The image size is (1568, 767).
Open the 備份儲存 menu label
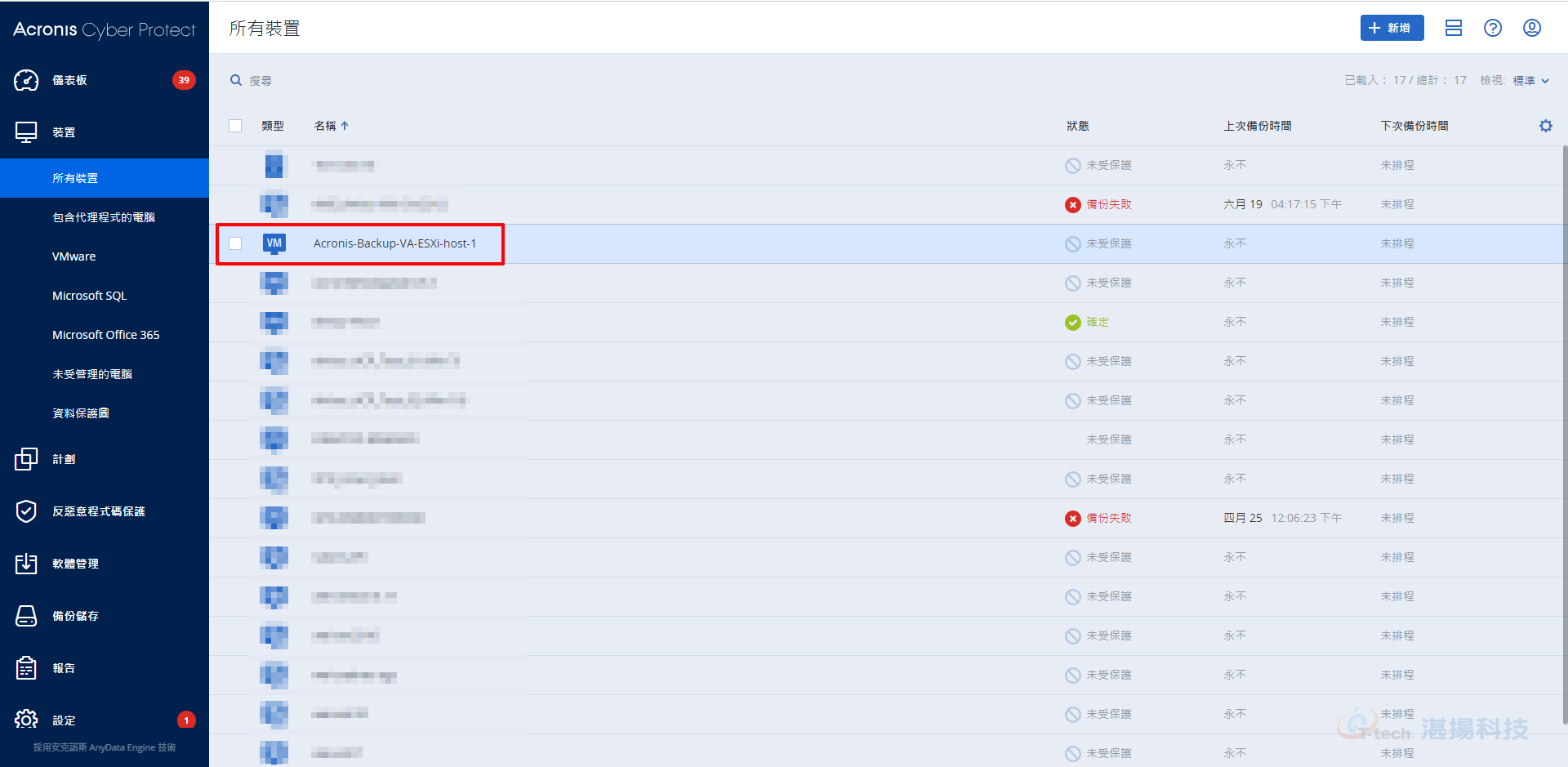click(x=75, y=616)
